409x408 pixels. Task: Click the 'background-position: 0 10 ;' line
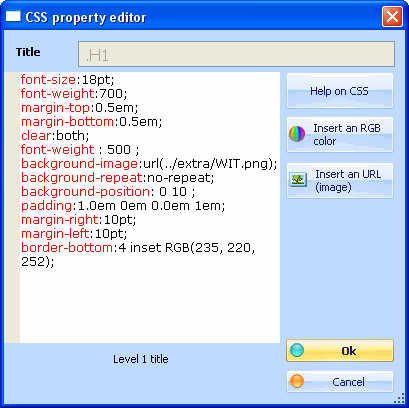coord(108,192)
